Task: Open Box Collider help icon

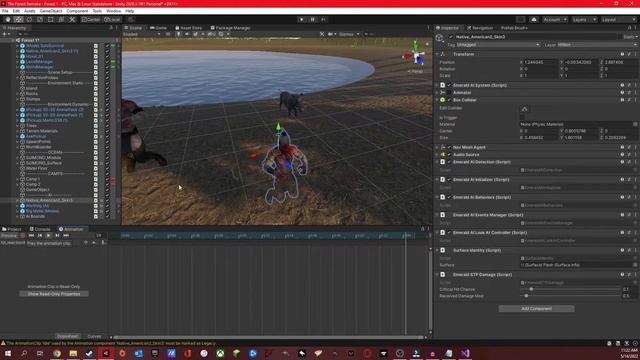Action: coord(622,100)
